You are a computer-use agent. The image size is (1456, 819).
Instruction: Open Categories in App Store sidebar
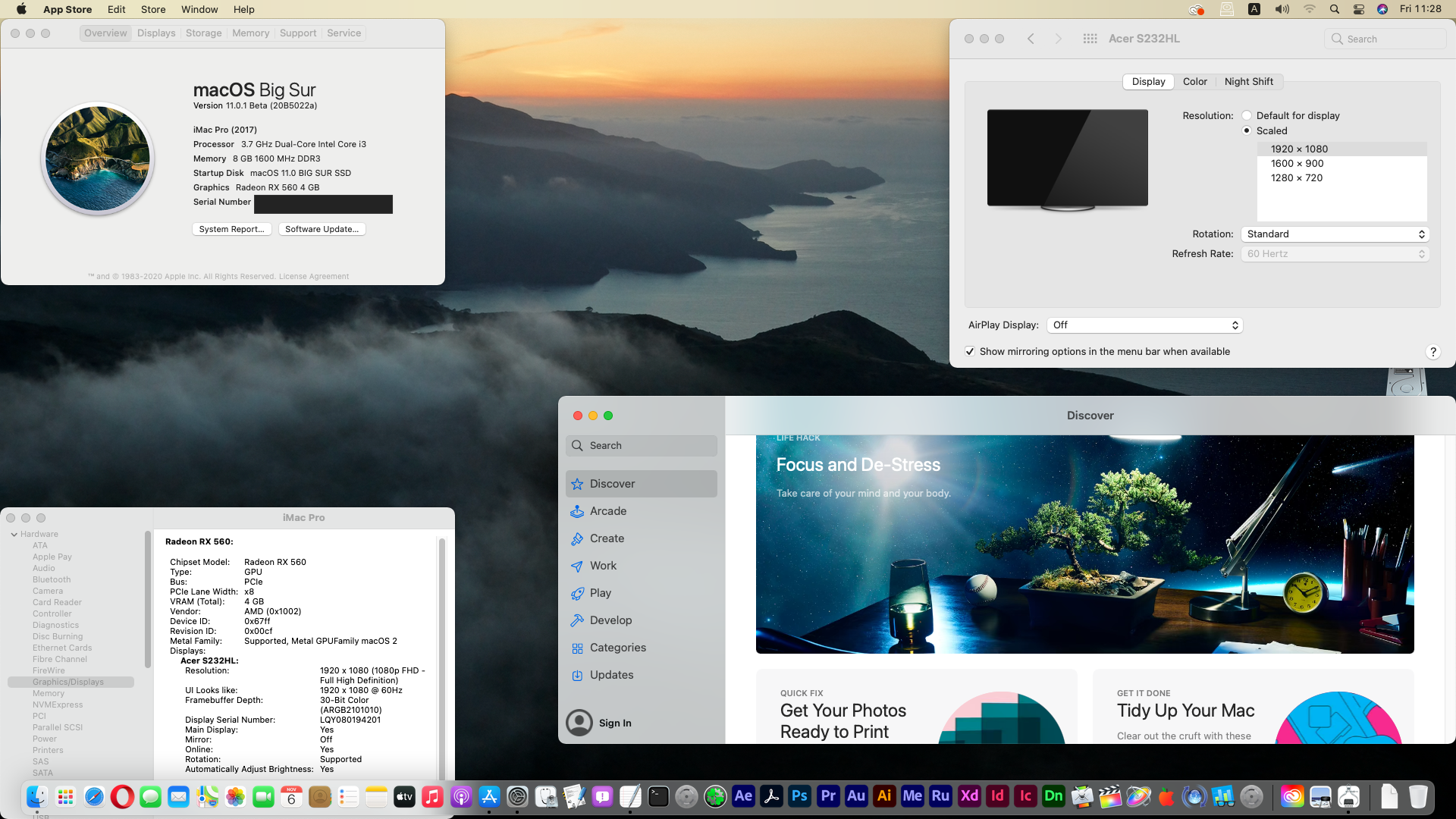[641, 648]
